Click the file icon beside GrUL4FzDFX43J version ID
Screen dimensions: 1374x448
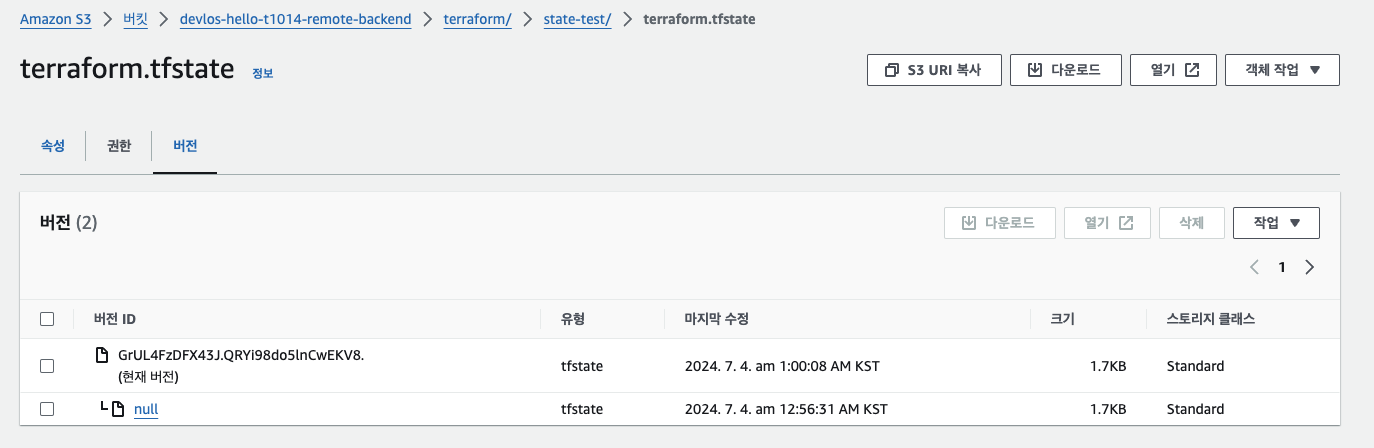point(101,355)
